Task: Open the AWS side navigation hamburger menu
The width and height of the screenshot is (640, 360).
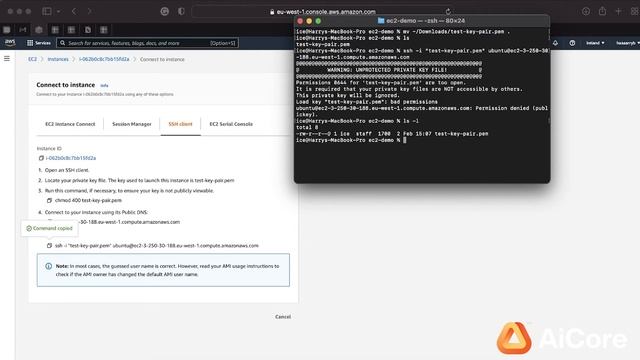Action: coord(7,59)
